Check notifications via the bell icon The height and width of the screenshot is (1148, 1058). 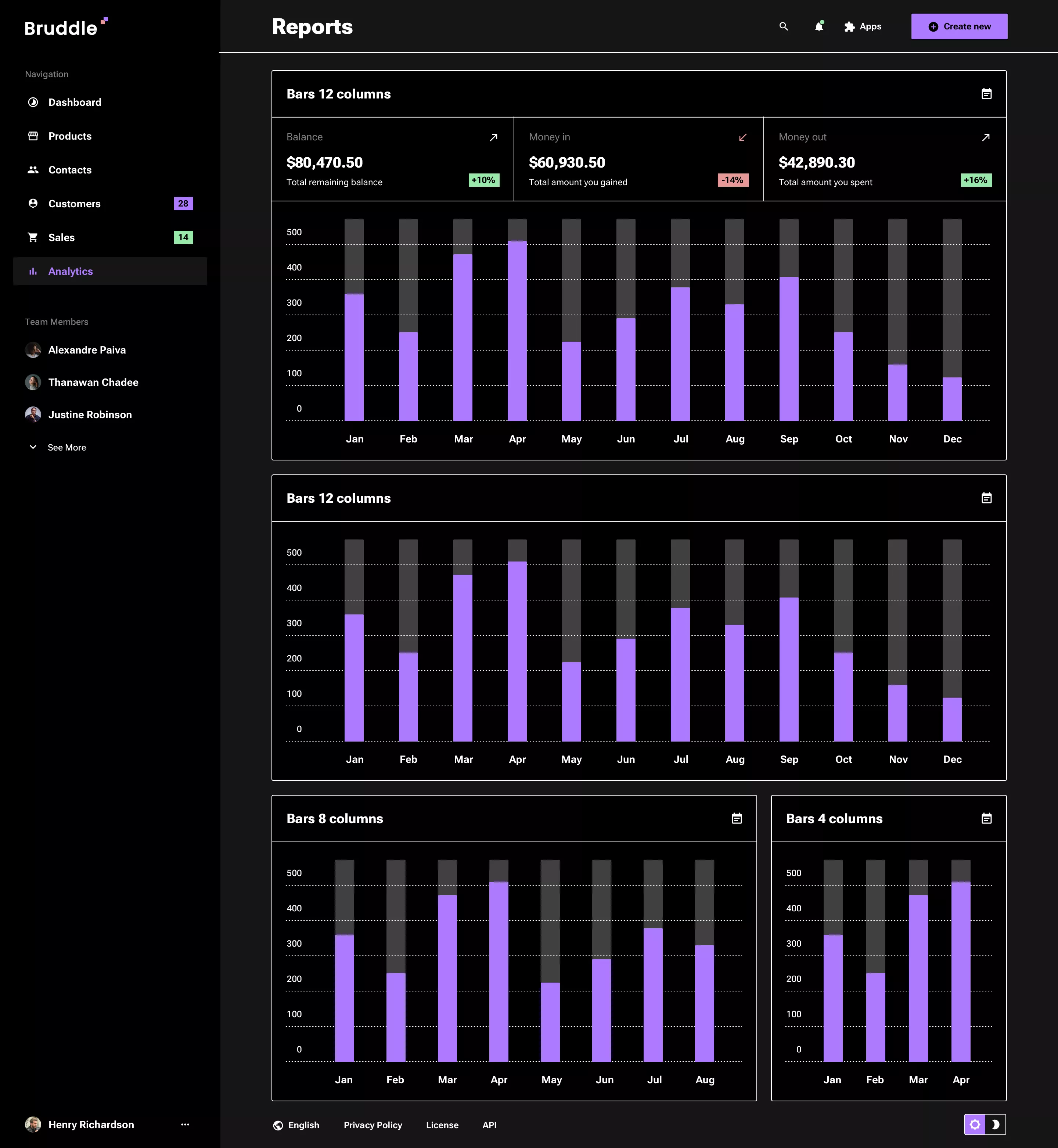[x=819, y=26]
